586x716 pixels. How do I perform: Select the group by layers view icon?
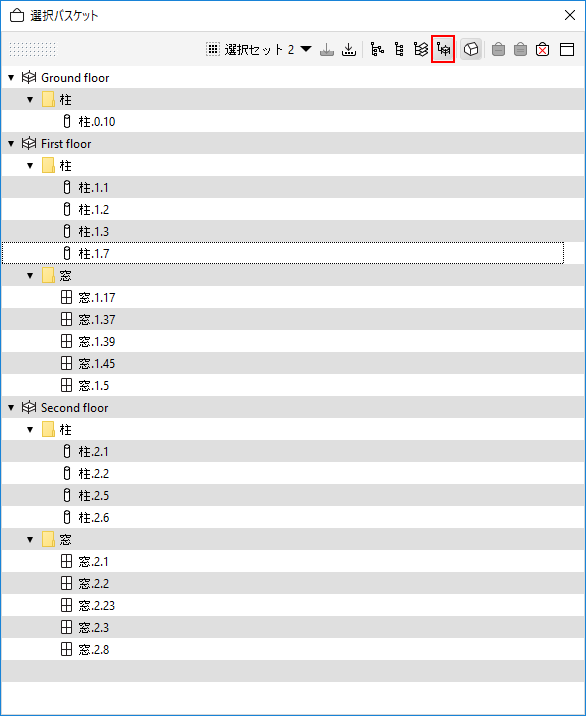(421, 49)
